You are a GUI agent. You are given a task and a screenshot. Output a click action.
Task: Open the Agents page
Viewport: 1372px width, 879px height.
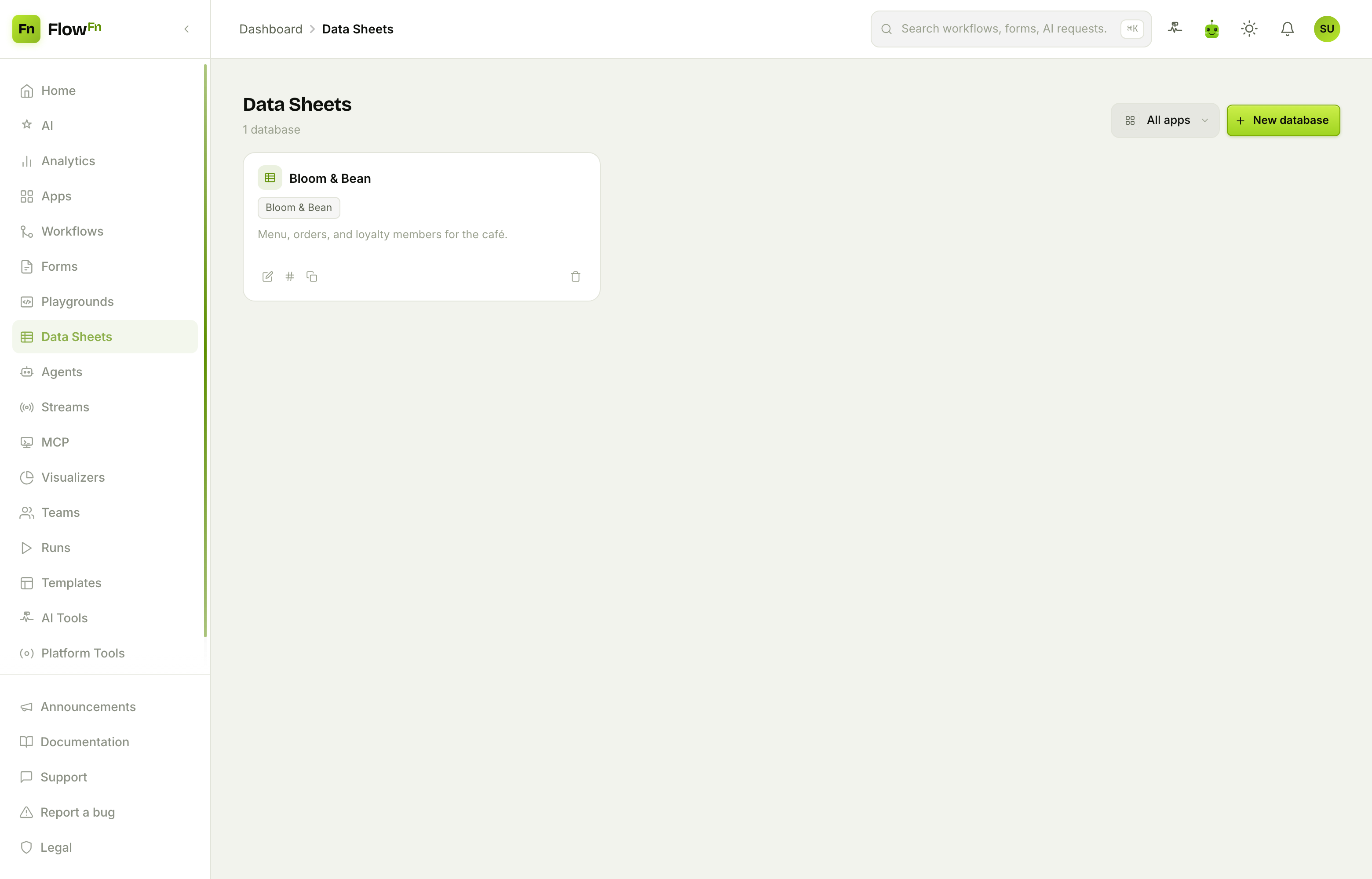click(x=105, y=372)
